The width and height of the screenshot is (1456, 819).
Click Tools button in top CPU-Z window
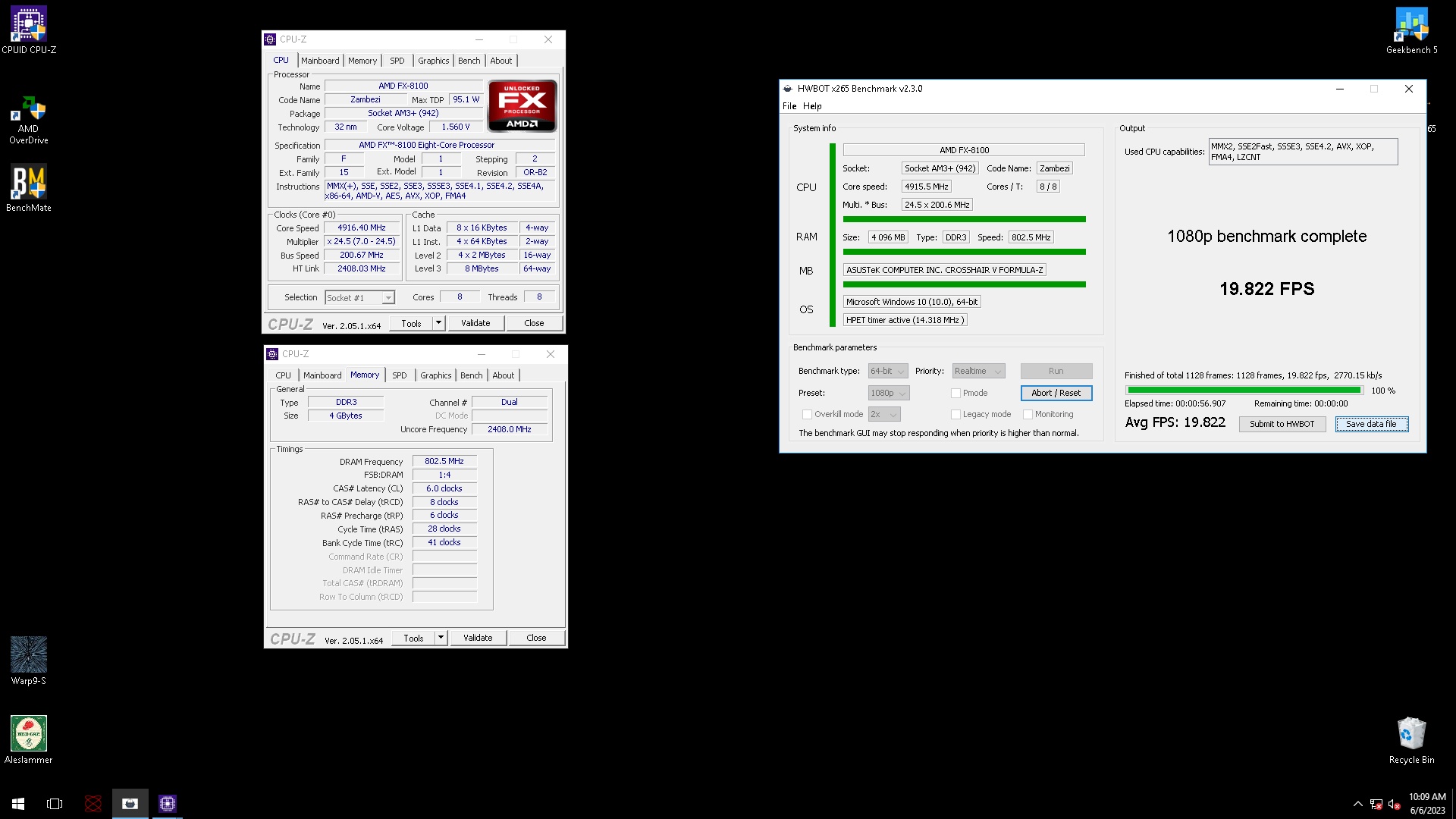[411, 323]
